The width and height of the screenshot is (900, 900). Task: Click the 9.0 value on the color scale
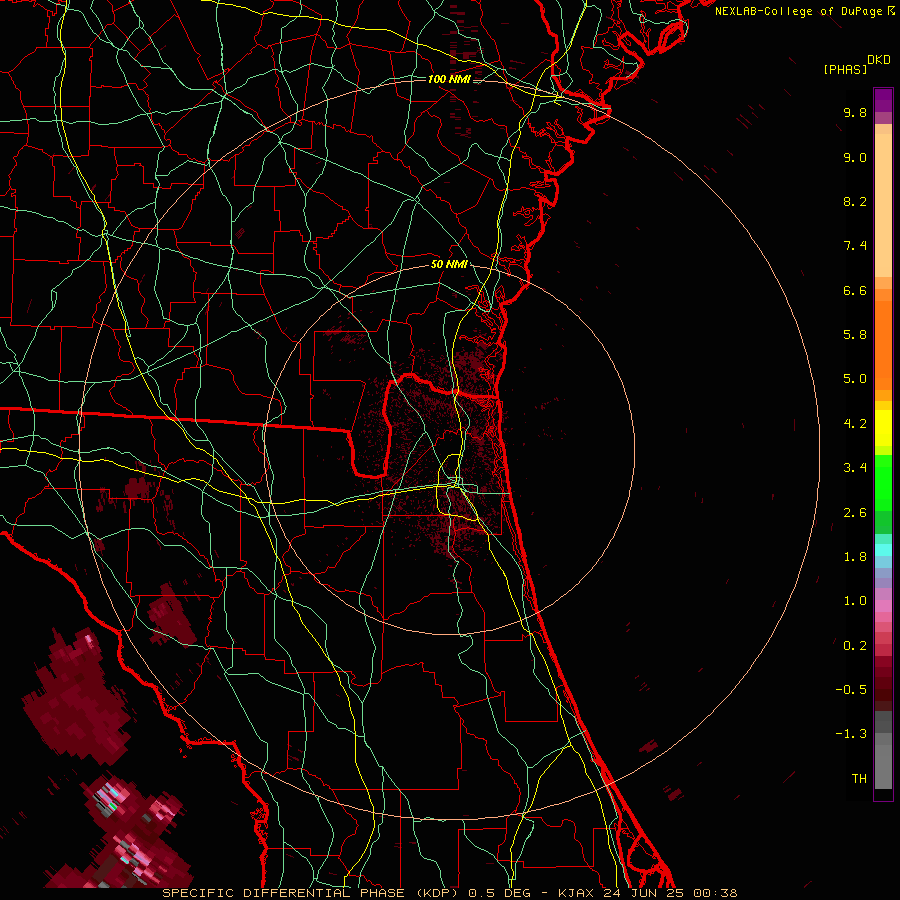tap(855, 157)
